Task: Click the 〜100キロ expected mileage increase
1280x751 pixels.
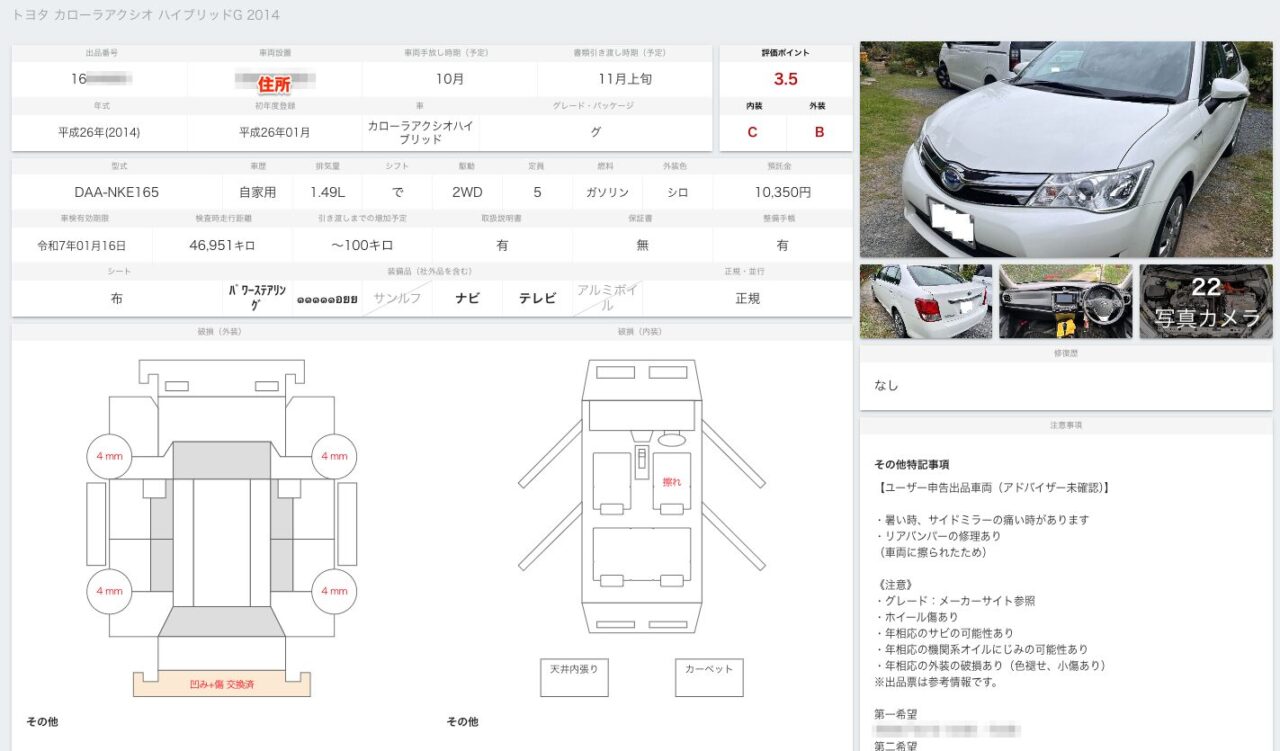Action: tap(362, 245)
